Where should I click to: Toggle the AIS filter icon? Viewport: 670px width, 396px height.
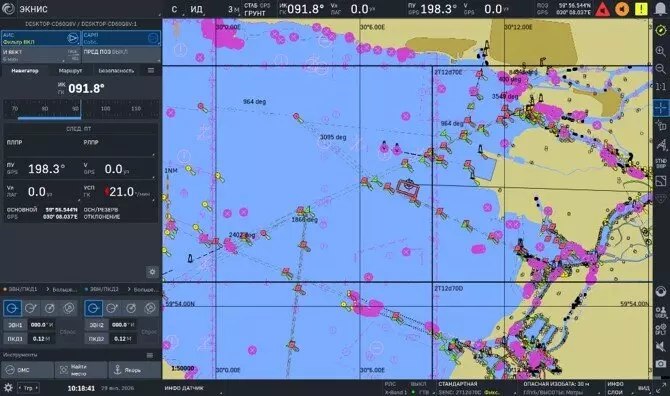(x=73, y=38)
